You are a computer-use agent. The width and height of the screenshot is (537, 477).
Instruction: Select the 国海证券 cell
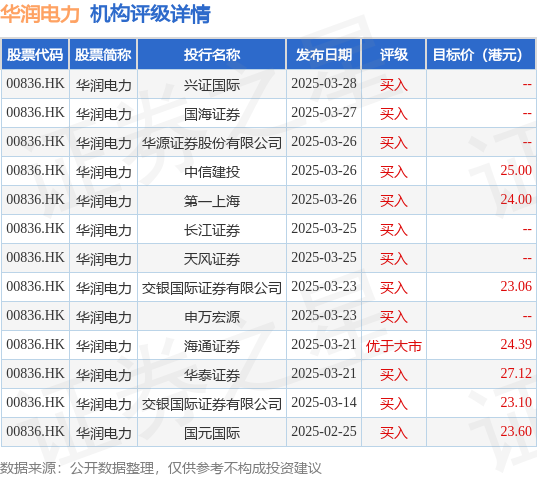click(x=212, y=114)
